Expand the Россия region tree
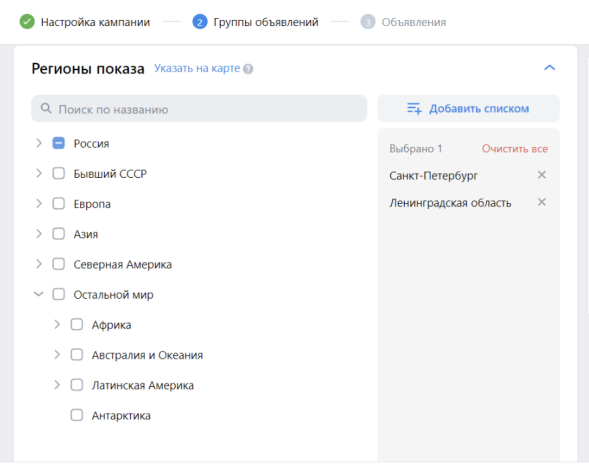The width and height of the screenshot is (589, 469). click(39, 143)
